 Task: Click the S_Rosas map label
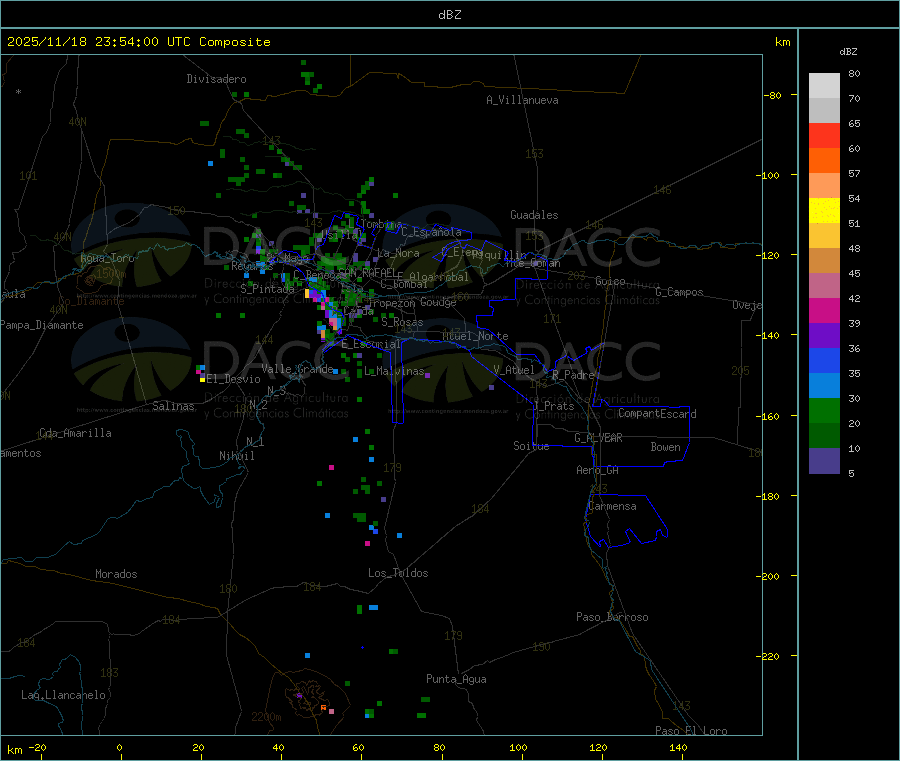tap(402, 323)
